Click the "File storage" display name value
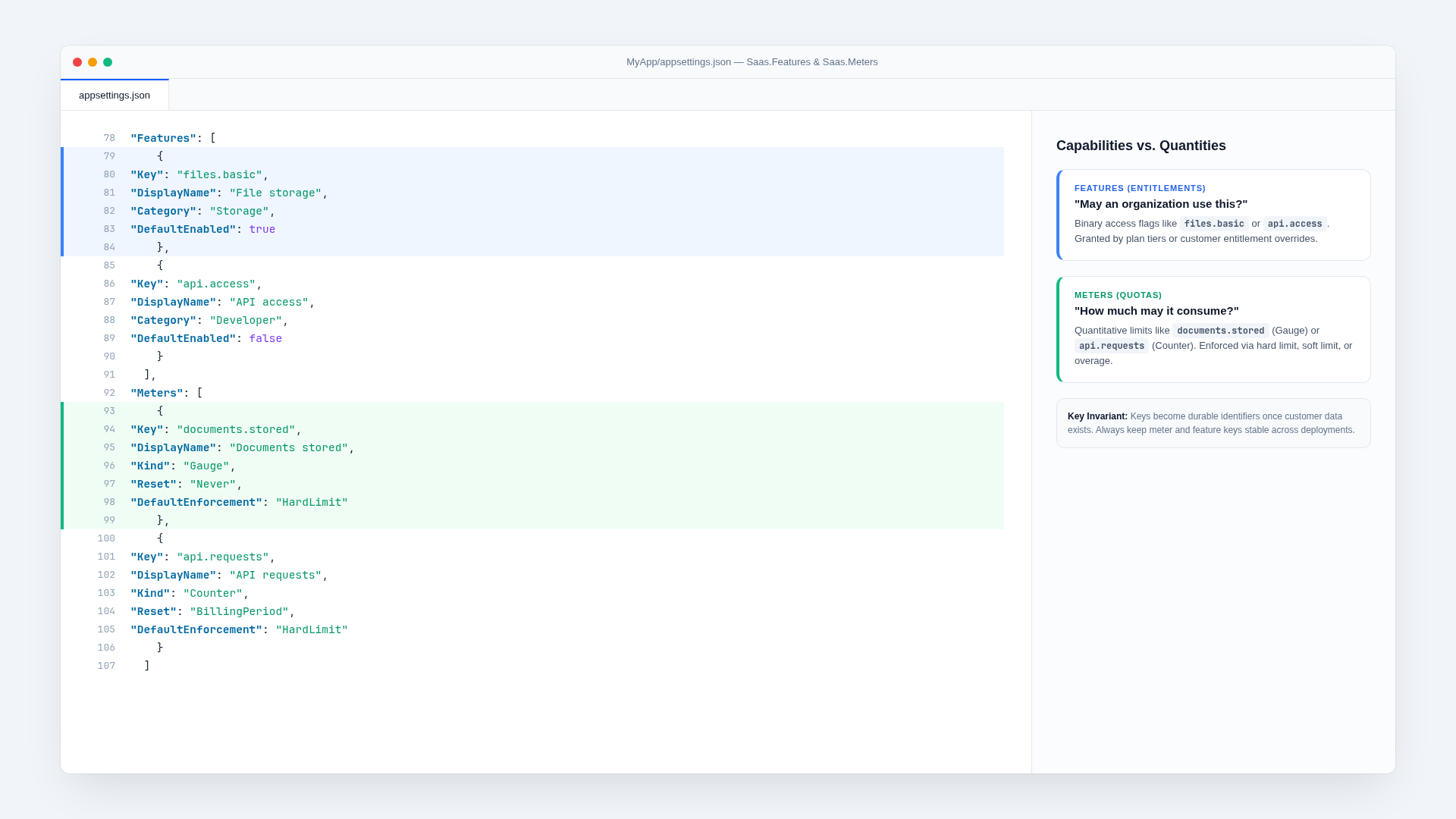 pyautogui.click(x=275, y=193)
